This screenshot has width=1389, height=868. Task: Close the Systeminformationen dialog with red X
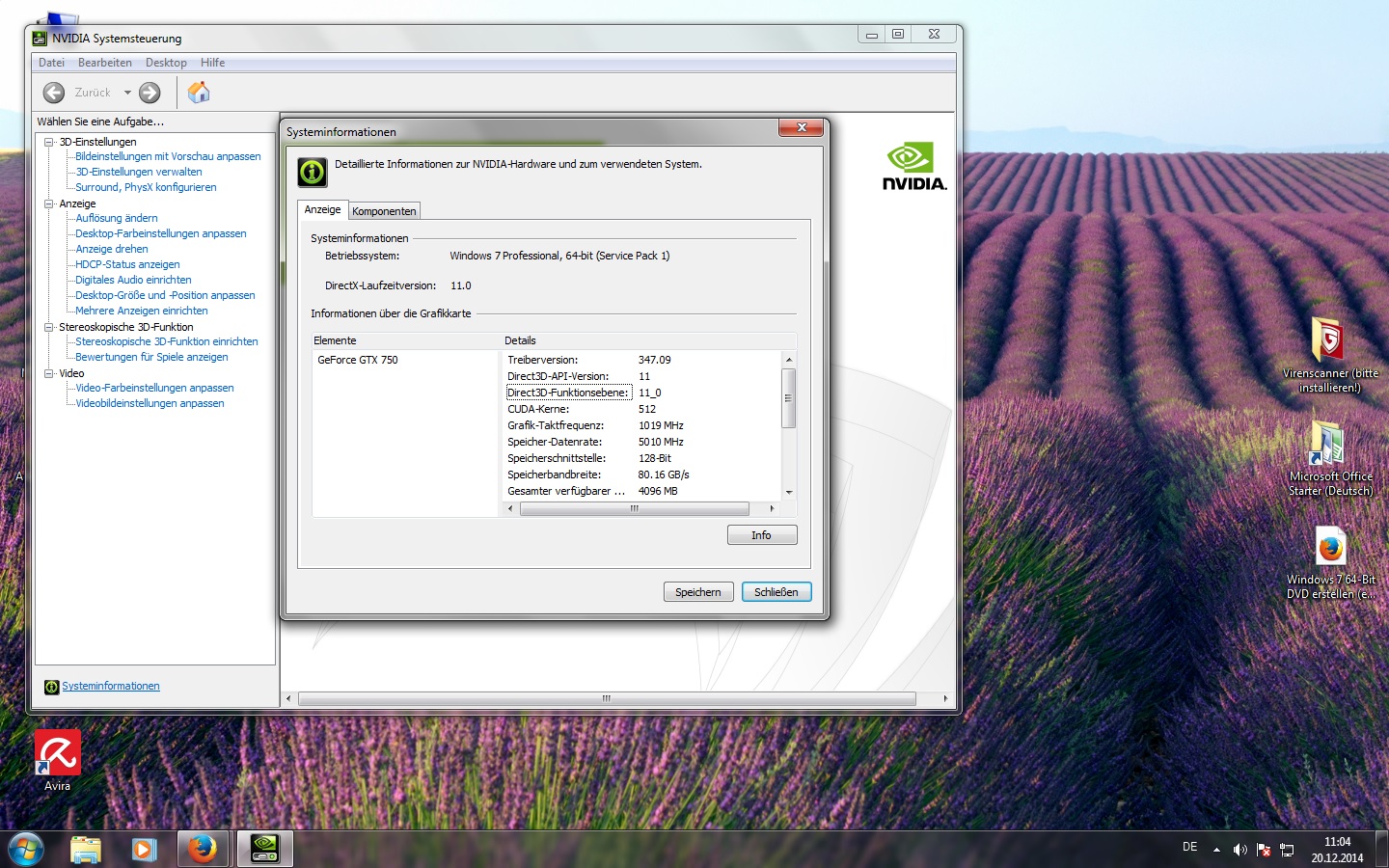pyautogui.click(x=801, y=127)
